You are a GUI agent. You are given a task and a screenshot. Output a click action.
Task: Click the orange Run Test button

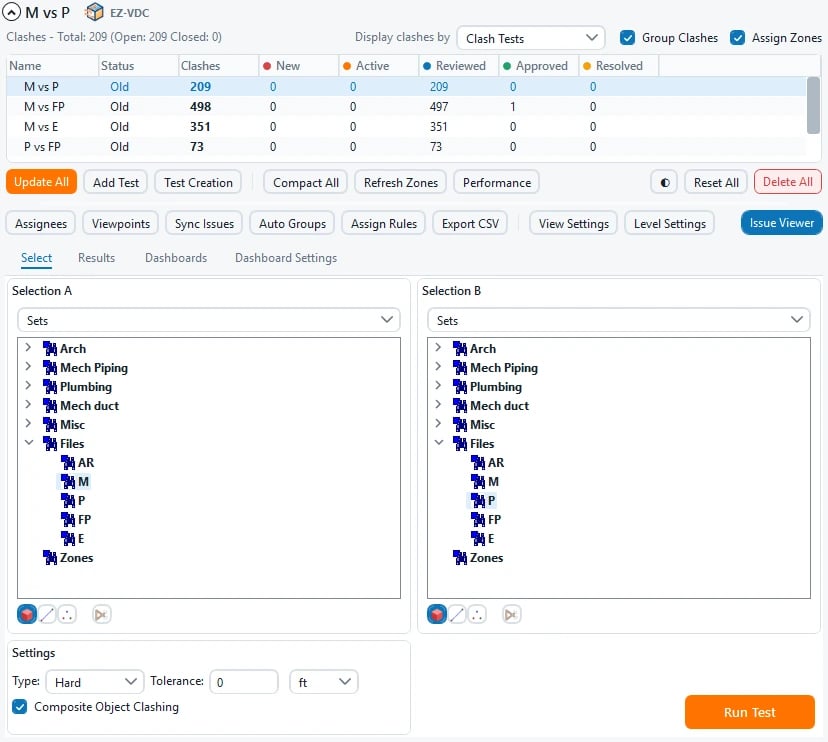pos(749,712)
